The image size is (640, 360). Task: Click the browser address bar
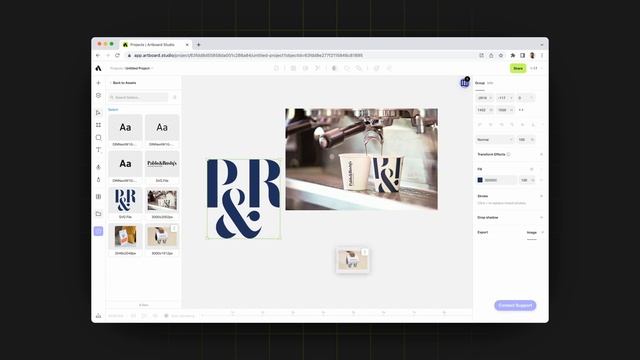pyautogui.click(x=300, y=56)
